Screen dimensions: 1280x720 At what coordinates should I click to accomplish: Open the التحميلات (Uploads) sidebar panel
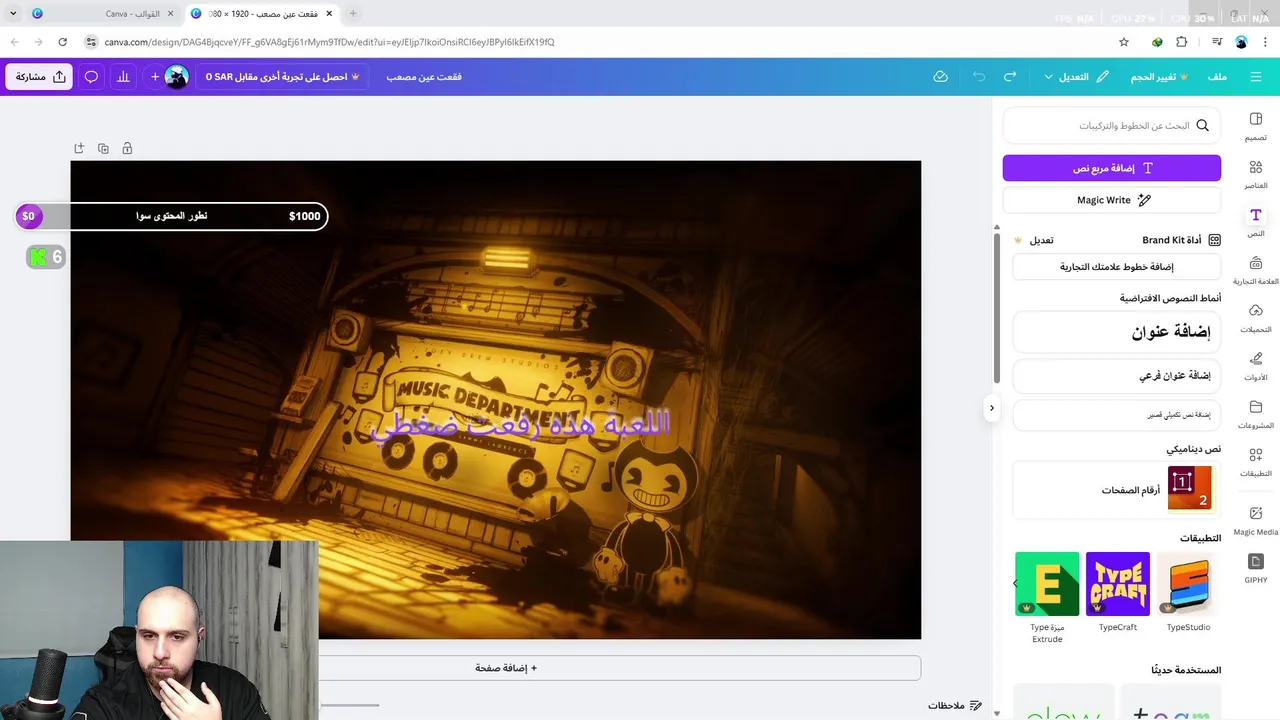tap(1256, 319)
